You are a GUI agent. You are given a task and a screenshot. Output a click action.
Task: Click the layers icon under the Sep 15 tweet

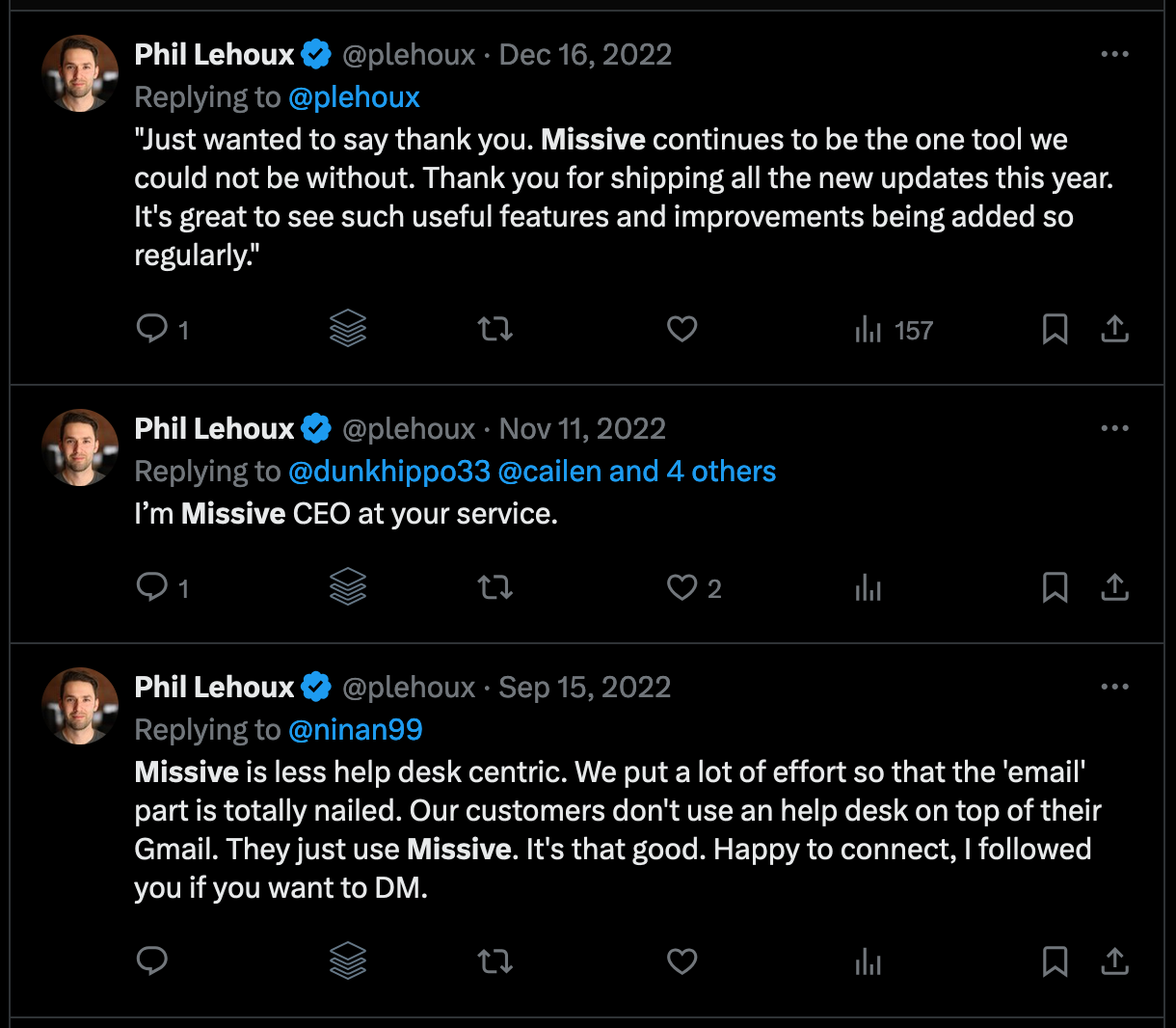(347, 961)
